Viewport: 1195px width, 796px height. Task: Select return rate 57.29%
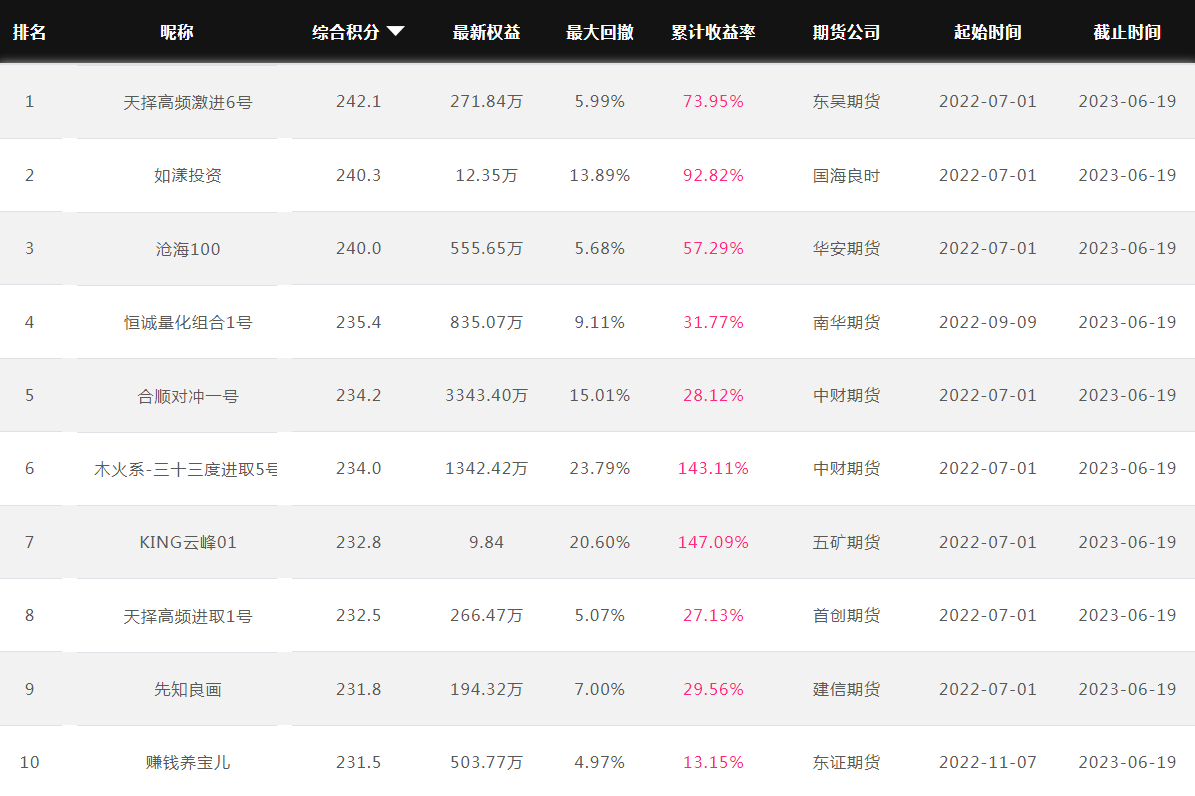(x=713, y=249)
